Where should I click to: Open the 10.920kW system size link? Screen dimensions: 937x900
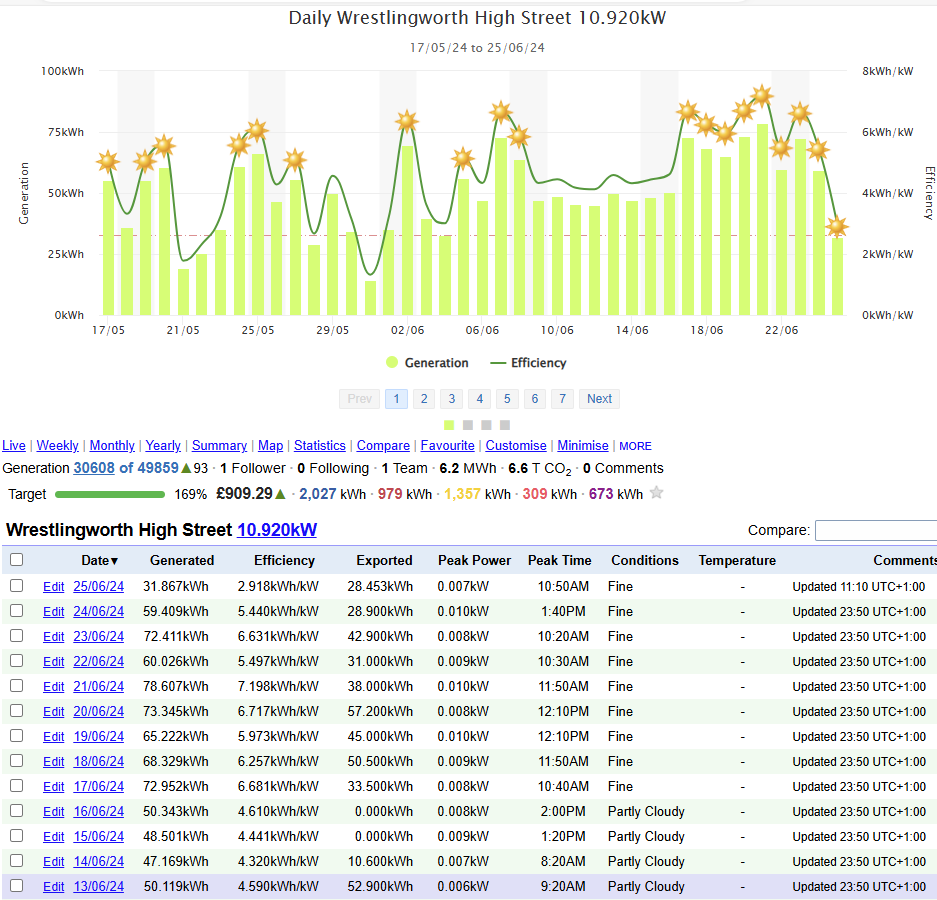point(277,530)
